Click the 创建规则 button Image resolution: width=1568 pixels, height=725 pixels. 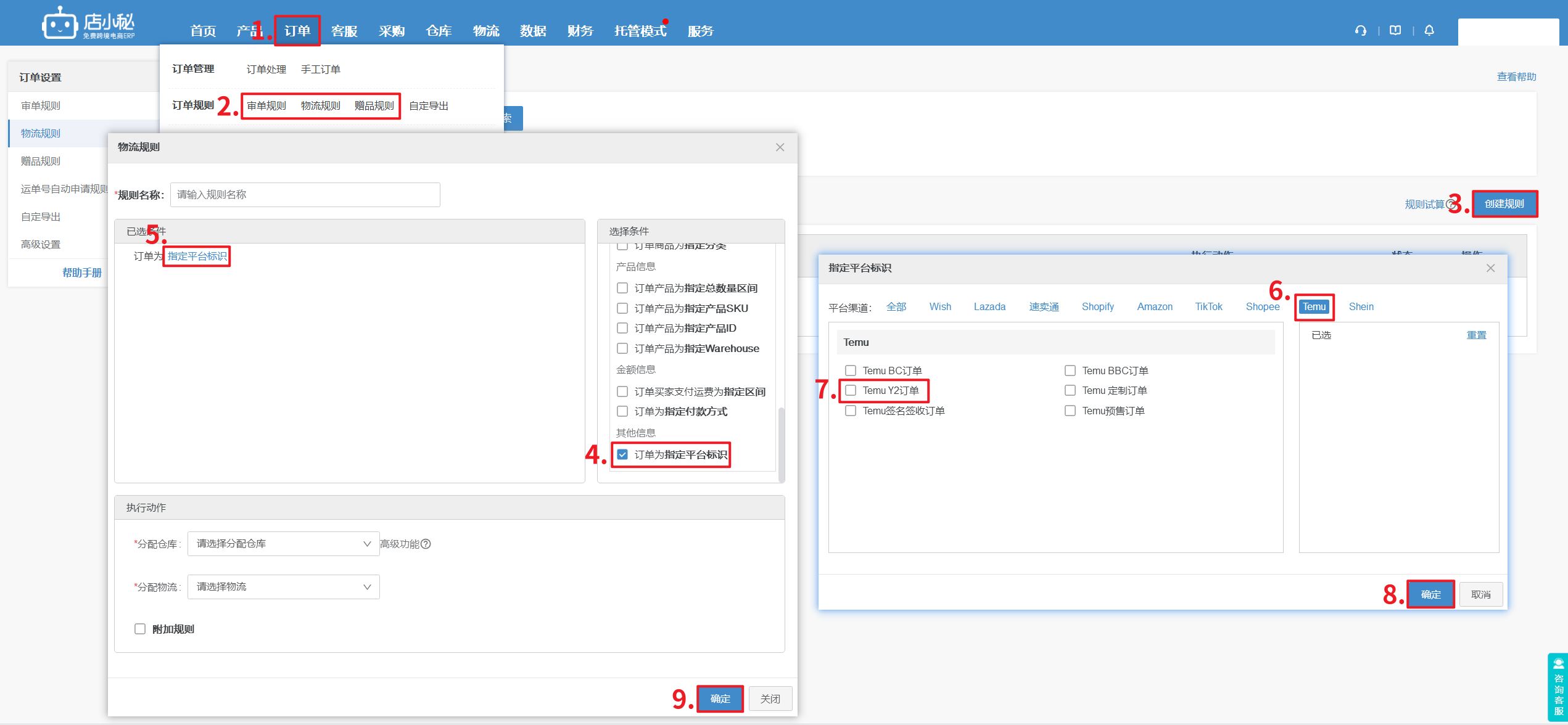(x=1504, y=204)
